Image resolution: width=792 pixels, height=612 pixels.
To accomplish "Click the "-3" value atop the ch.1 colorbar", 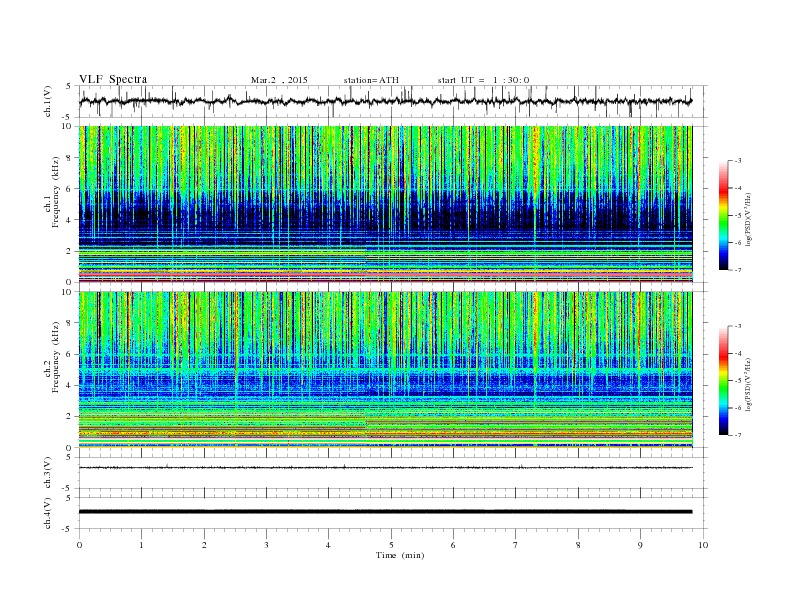I will 737,161.
